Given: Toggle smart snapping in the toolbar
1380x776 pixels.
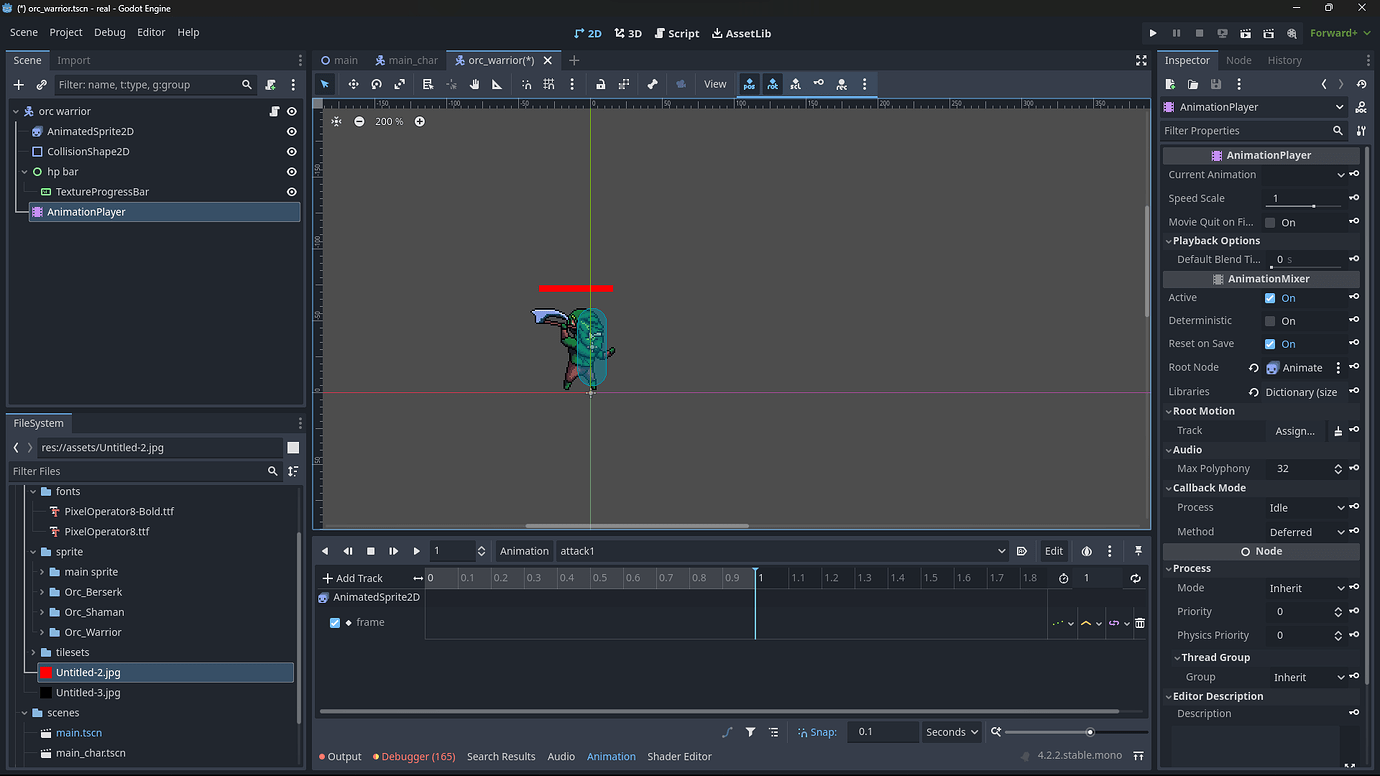Looking at the screenshot, I should point(524,84).
